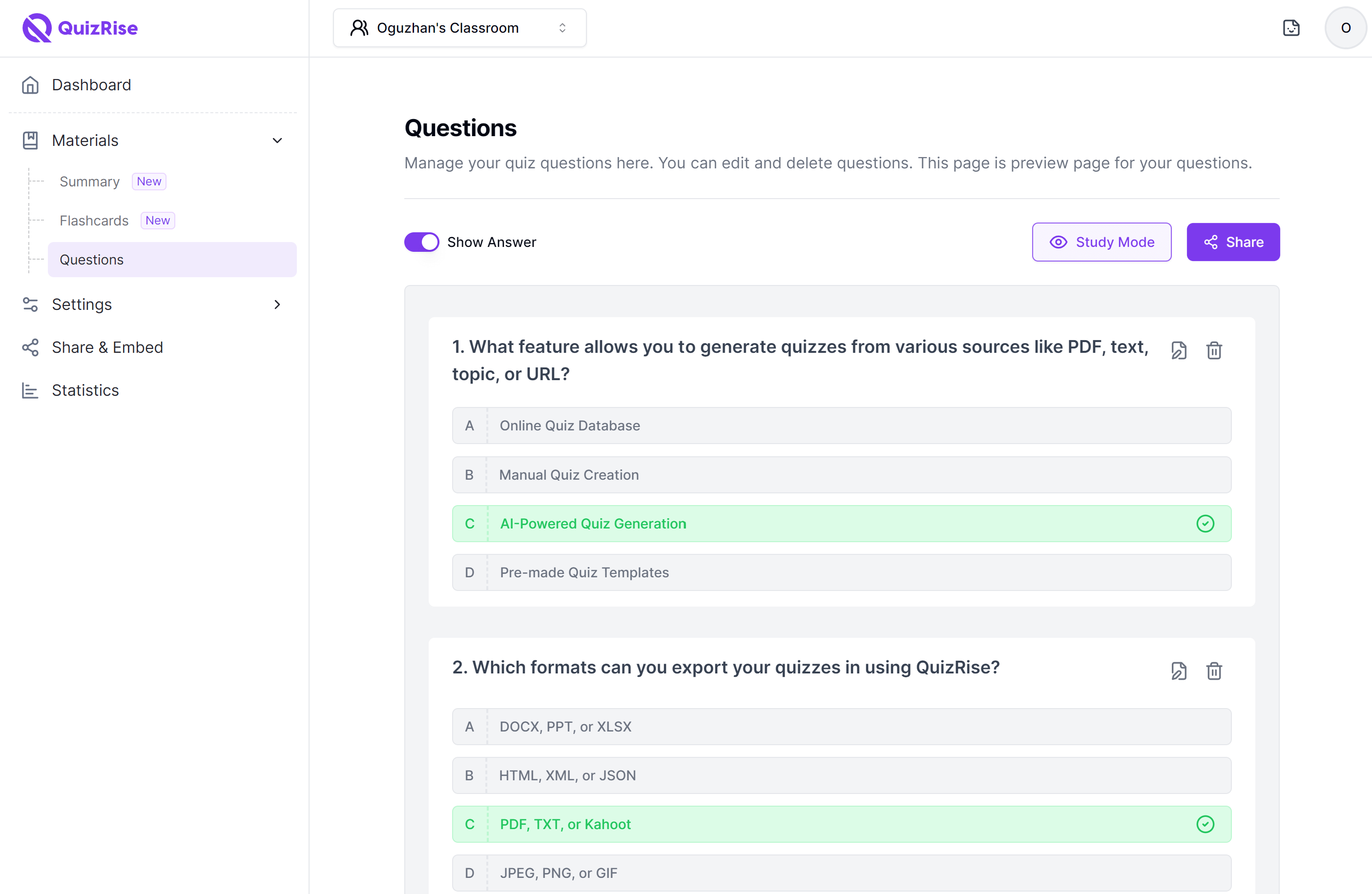Edit question 1 using the pencil icon
Image resolution: width=1372 pixels, height=894 pixels.
[x=1179, y=350]
